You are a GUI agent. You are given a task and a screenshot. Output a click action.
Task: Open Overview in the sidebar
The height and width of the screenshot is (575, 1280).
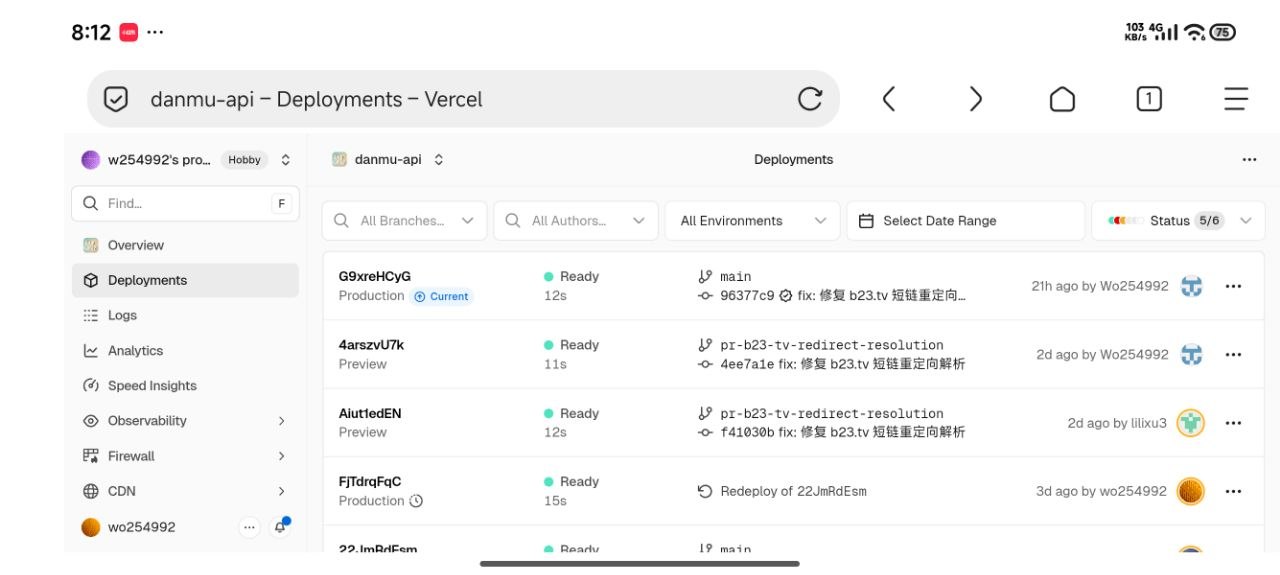[185, 245]
